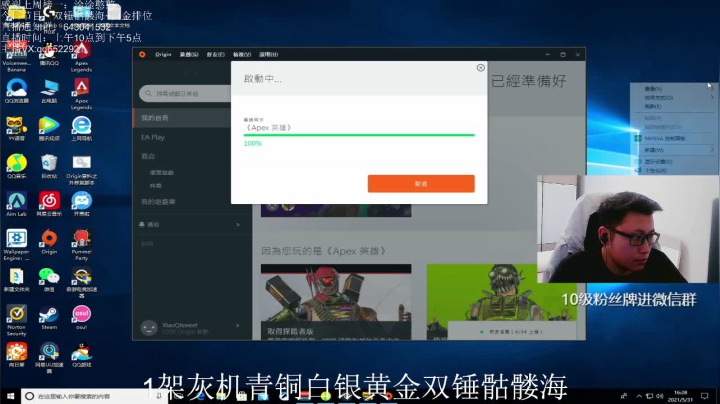The width and height of the screenshot is (720, 404).
Task: Launch Steam from the desktop
Action: pos(49,317)
